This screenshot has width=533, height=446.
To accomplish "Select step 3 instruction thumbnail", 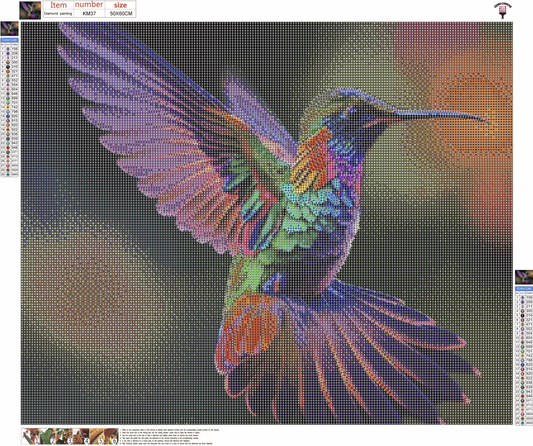I will pyautogui.click(x=64, y=436).
